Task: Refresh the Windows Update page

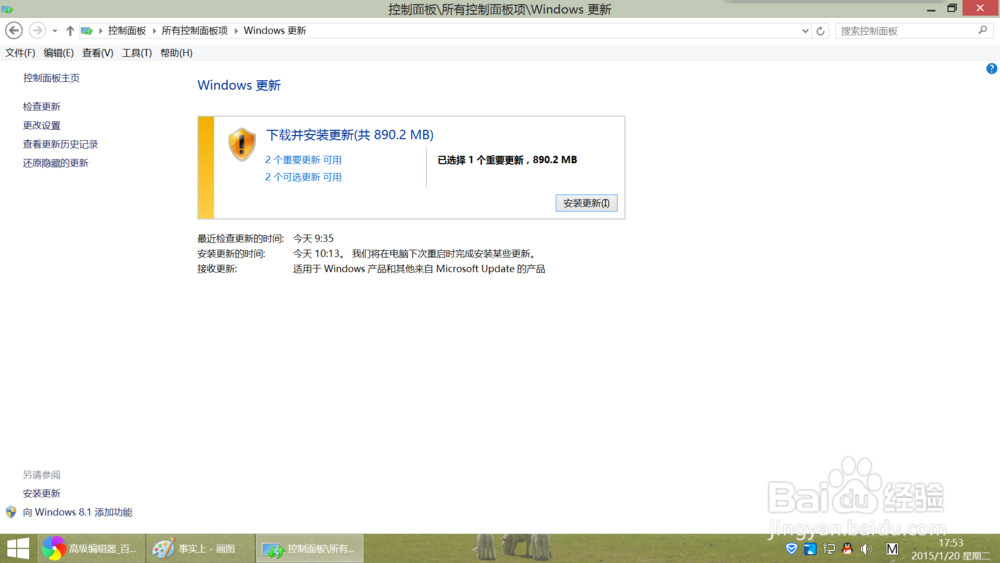Action: click(821, 31)
